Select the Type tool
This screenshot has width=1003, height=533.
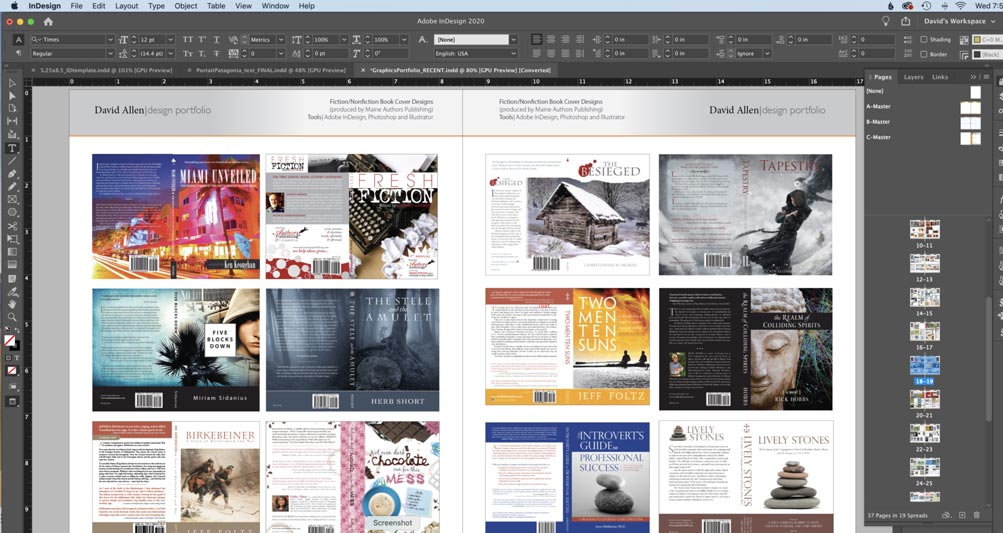point(12,148)
